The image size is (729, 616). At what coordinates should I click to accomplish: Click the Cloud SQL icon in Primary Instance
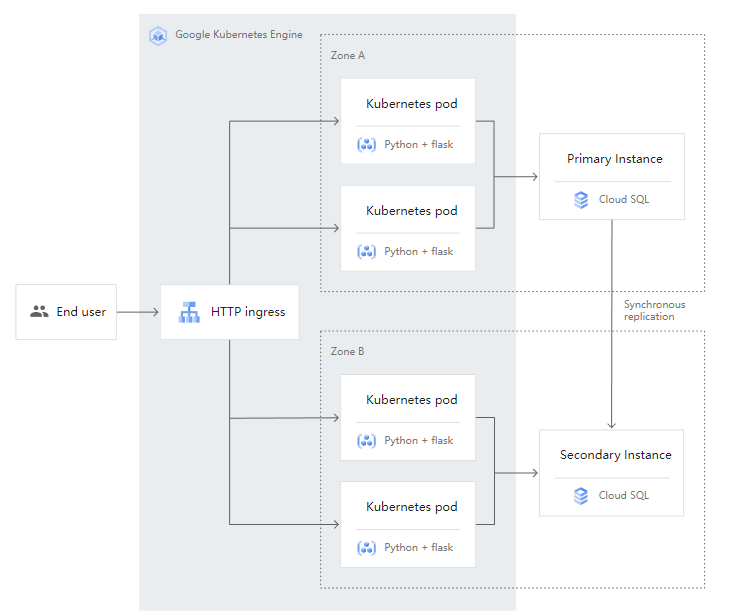click(581, 200)
